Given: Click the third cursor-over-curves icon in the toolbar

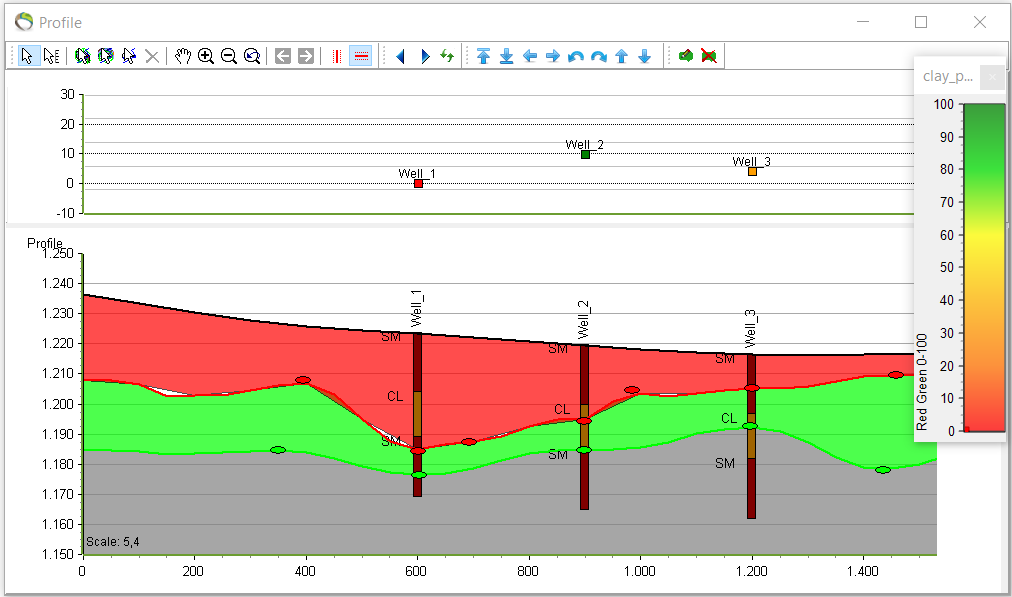Looking at the screenshot, I should [128, 56].
